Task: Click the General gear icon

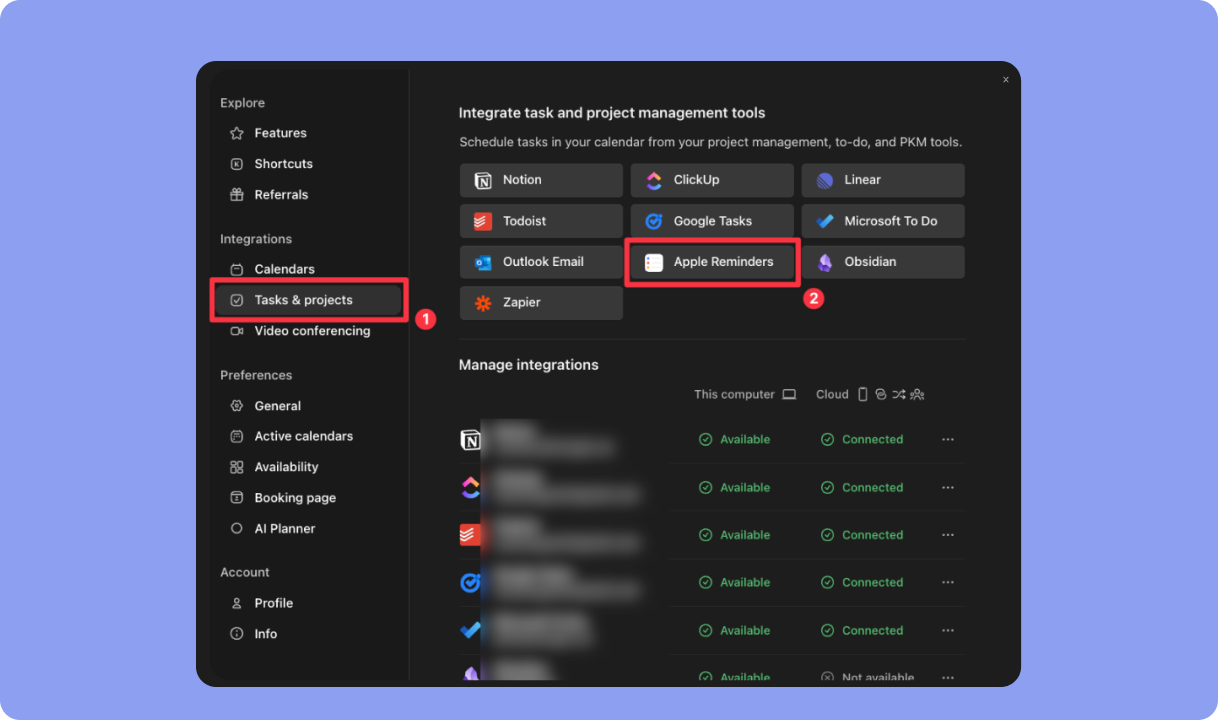Action: point(237,406)
